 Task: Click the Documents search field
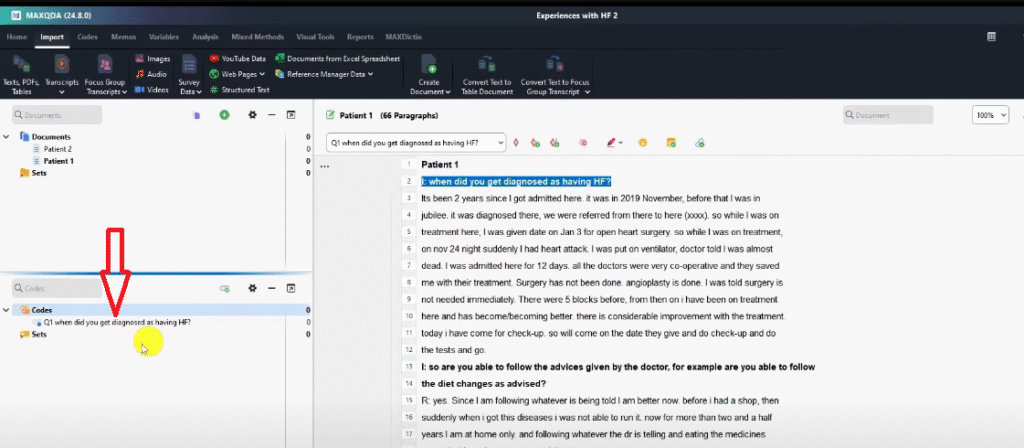(x=57, y=115)
